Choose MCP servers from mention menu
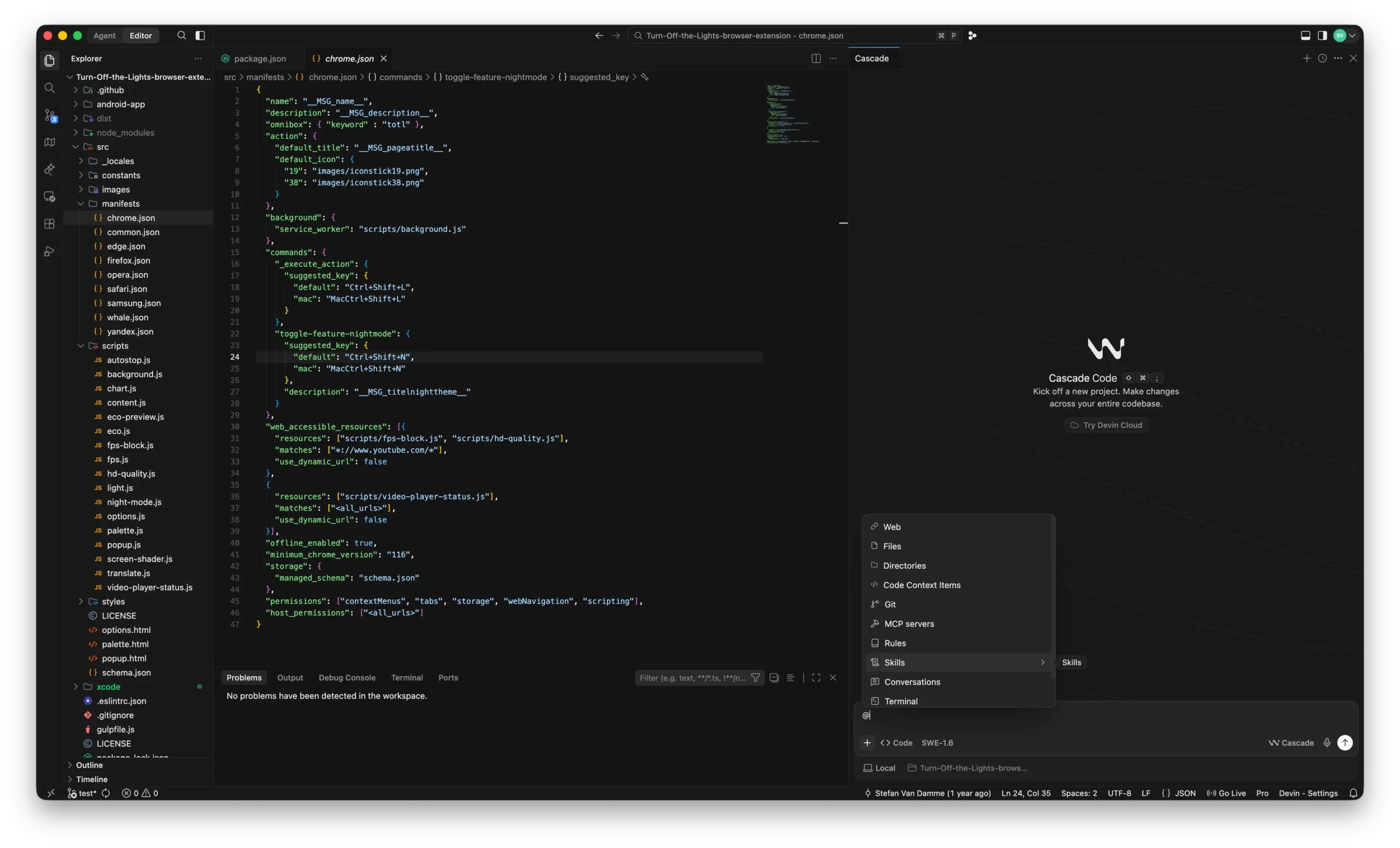This screenshot has width=1400, height=848. [959, 624]
